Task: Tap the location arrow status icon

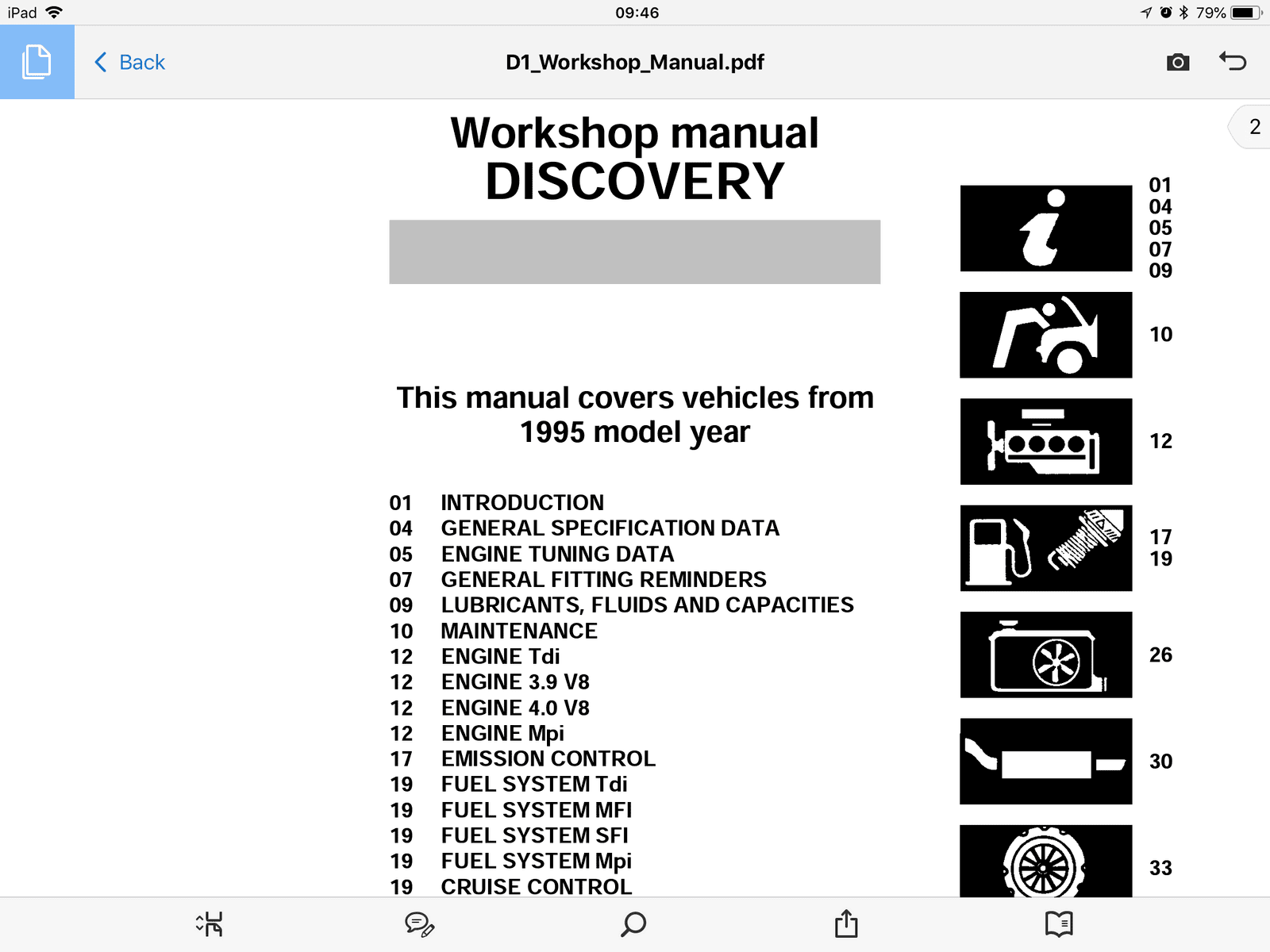Action: [1146, 13]
